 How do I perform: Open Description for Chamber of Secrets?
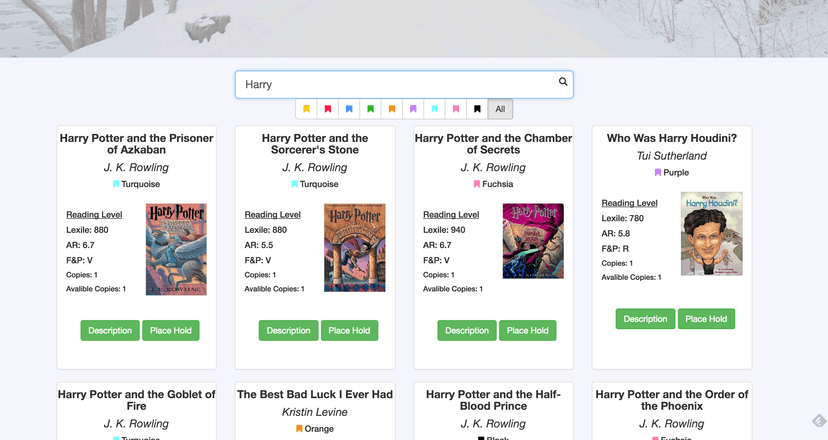coord(467,331)
